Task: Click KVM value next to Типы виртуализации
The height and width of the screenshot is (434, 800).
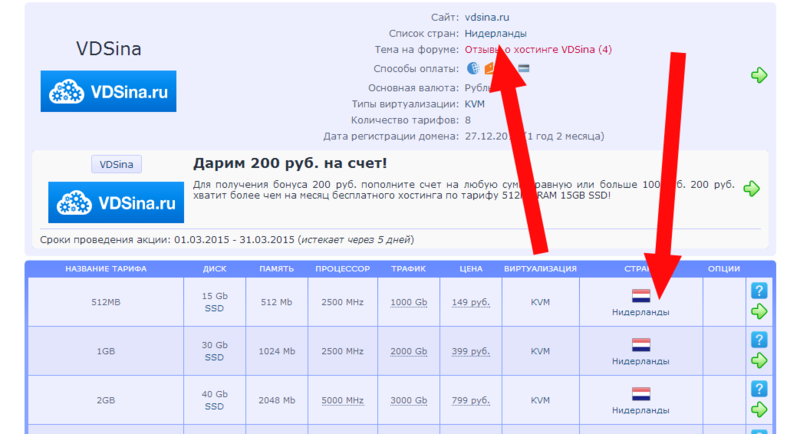Action: (x=474, y=104)
